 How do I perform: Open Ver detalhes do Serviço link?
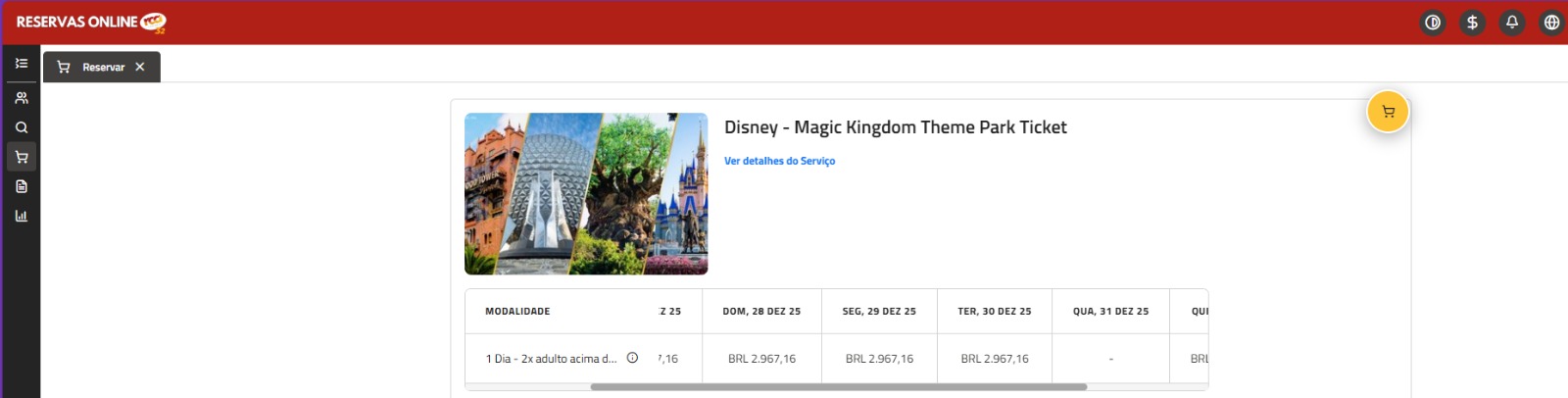coord(779,161)
